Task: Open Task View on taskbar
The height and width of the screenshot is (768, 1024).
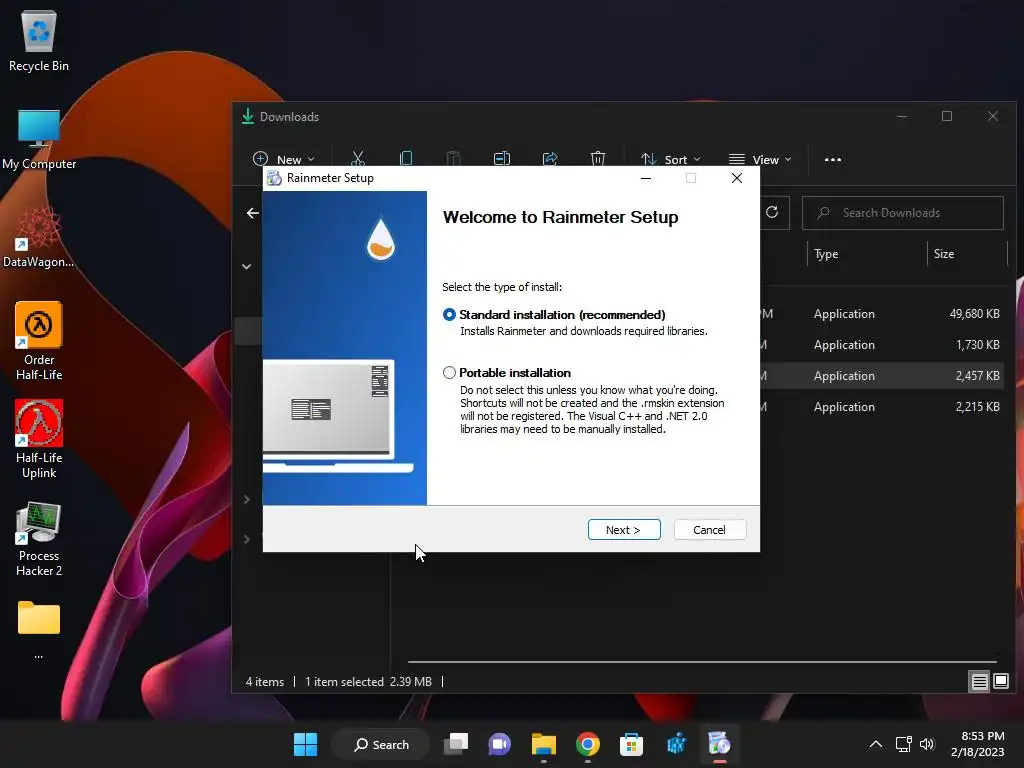Action: [456, 744]
